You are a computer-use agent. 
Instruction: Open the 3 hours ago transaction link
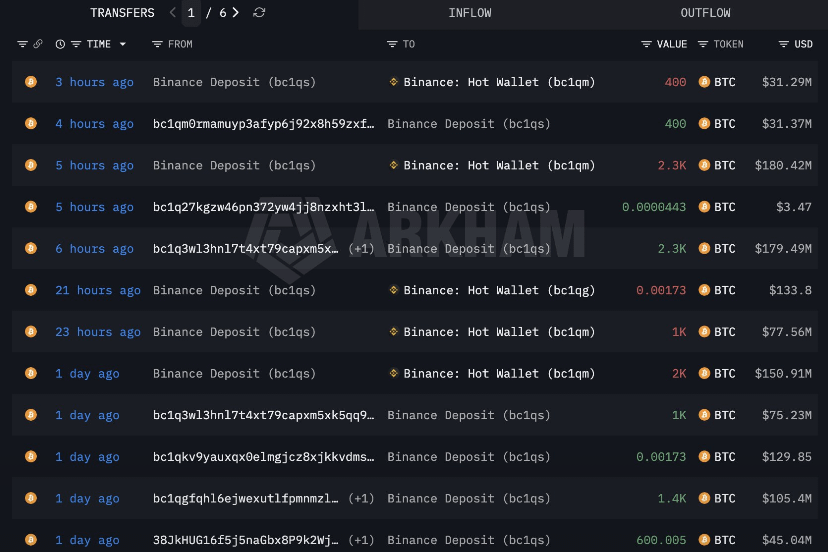tap(95, 82)
